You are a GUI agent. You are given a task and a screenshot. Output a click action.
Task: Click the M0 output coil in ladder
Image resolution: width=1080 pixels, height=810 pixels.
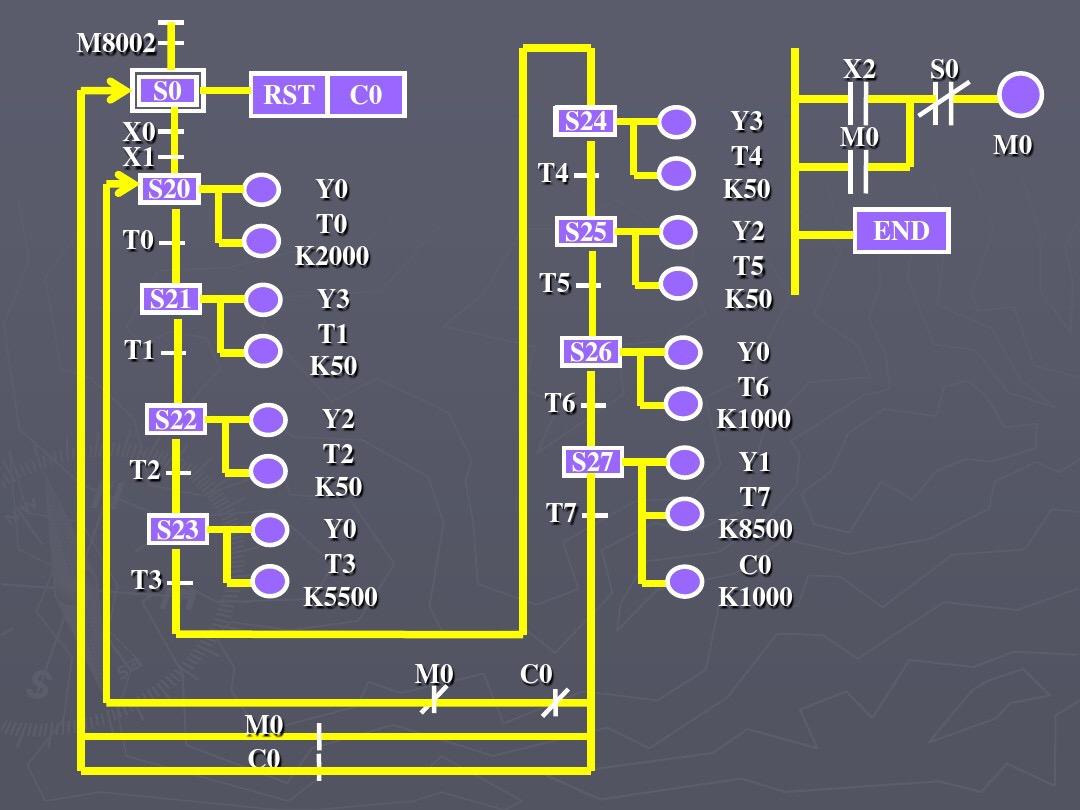(x=1020, y=94)
